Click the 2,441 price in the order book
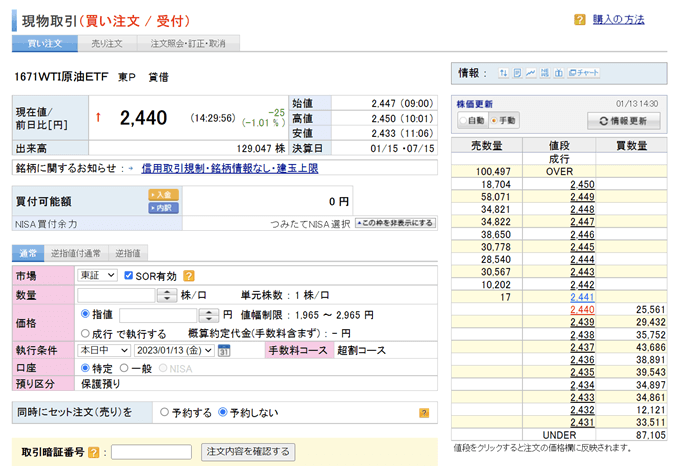The image size is (680, 466). [582, 297]
